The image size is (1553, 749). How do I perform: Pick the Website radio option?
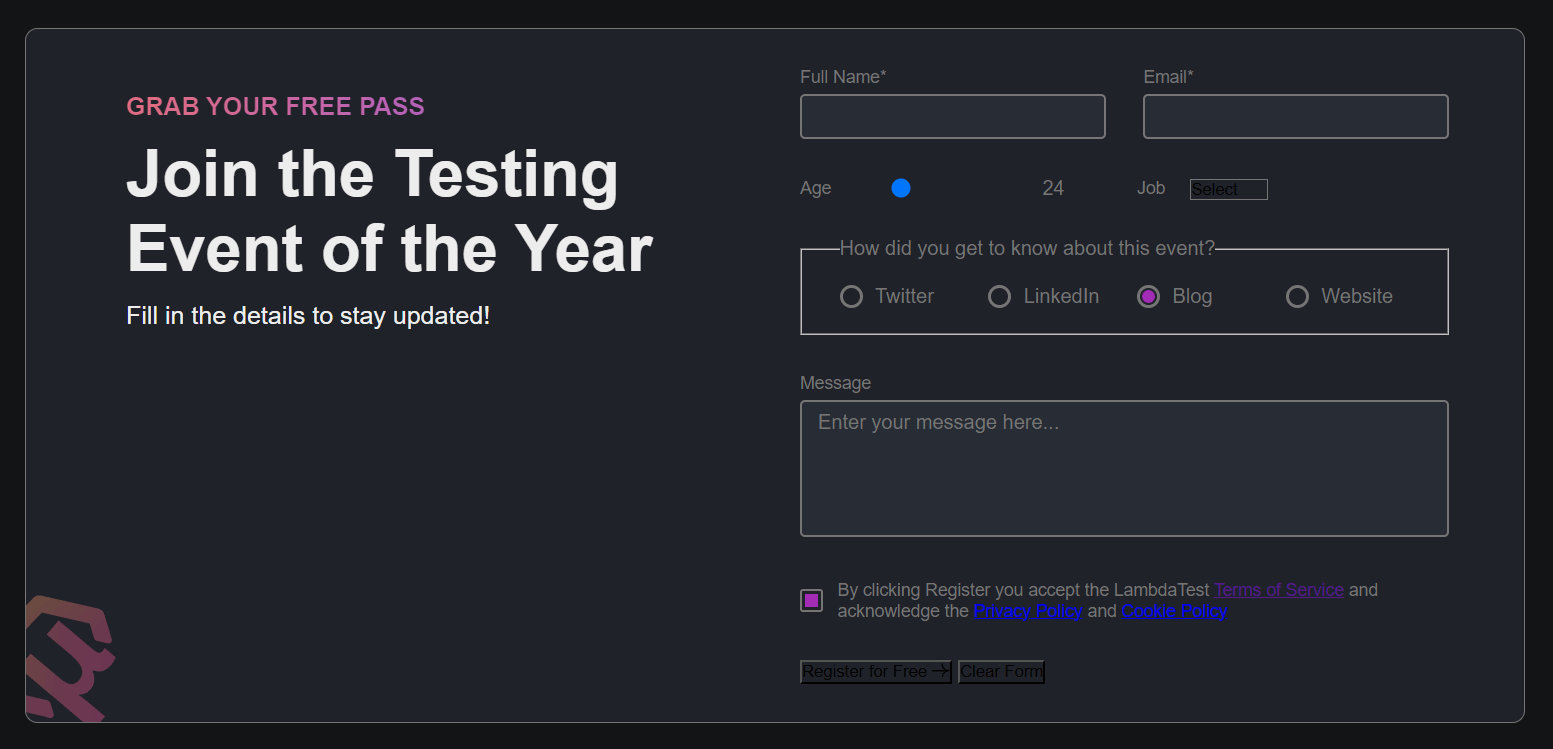tap(1297, 297)
